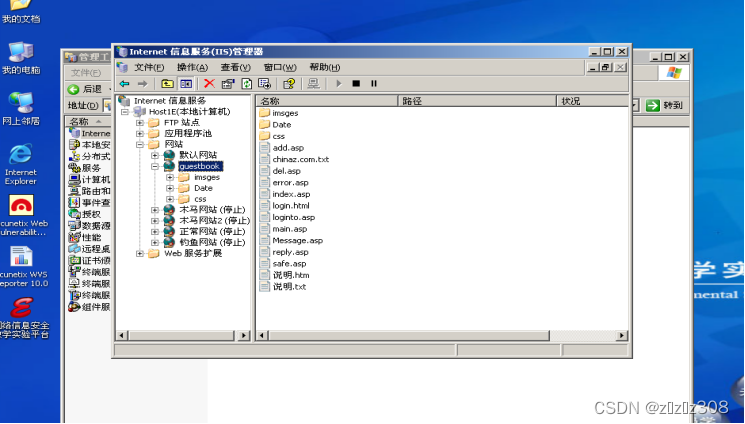This screenshot has height=424, width=745.
Task: Open Internet Explorer desktop icon
Action: pyautogui.click(x=20, y=164)
